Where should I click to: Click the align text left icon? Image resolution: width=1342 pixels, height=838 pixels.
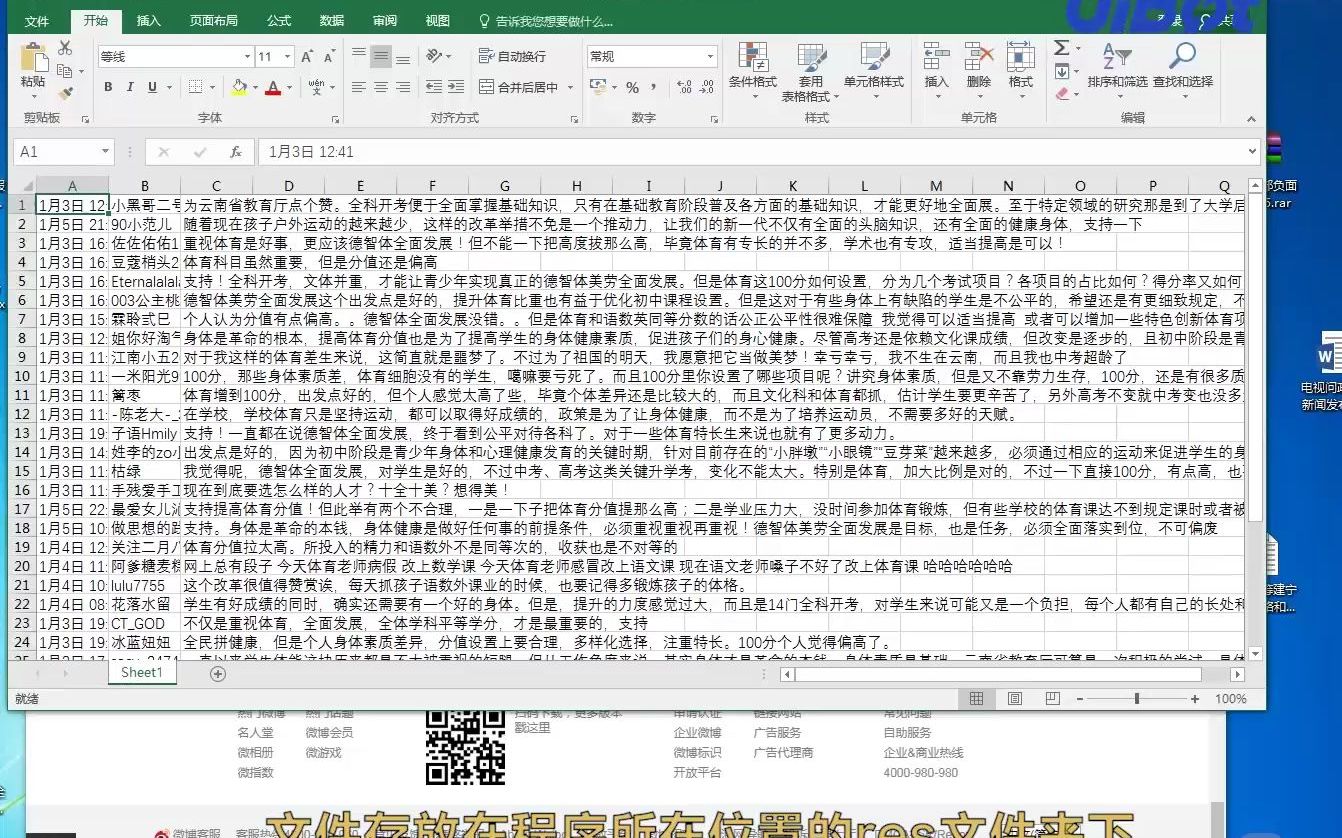pos(357,88)
